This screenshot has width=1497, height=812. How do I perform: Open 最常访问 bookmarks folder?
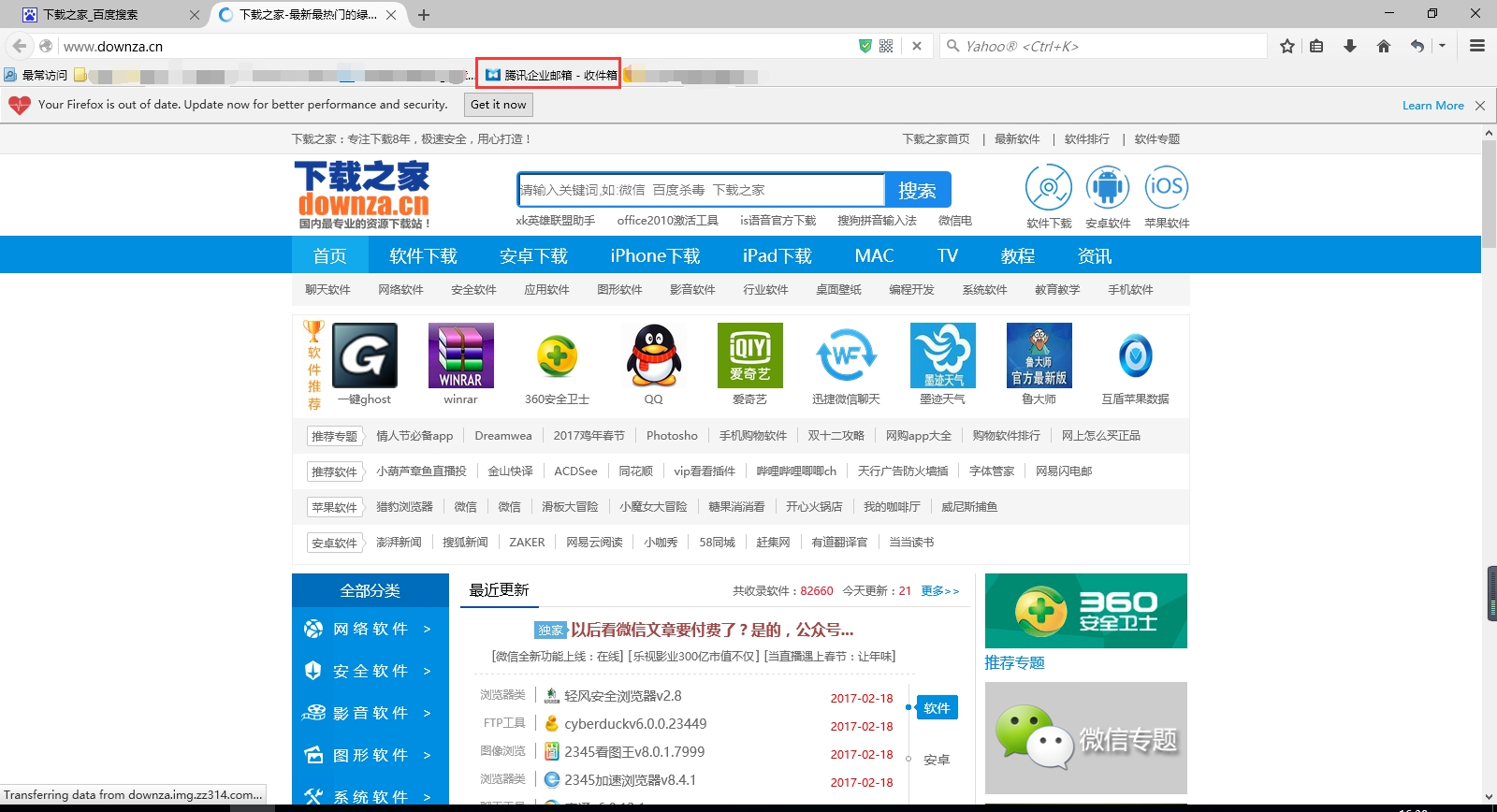(x=36, y=75)
